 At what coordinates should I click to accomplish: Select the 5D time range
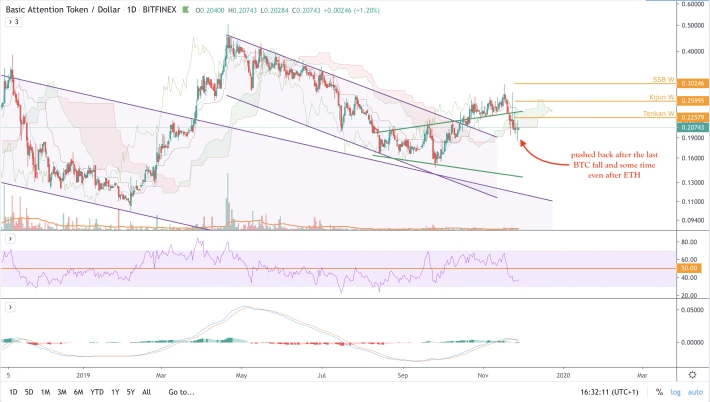[29, 392]
